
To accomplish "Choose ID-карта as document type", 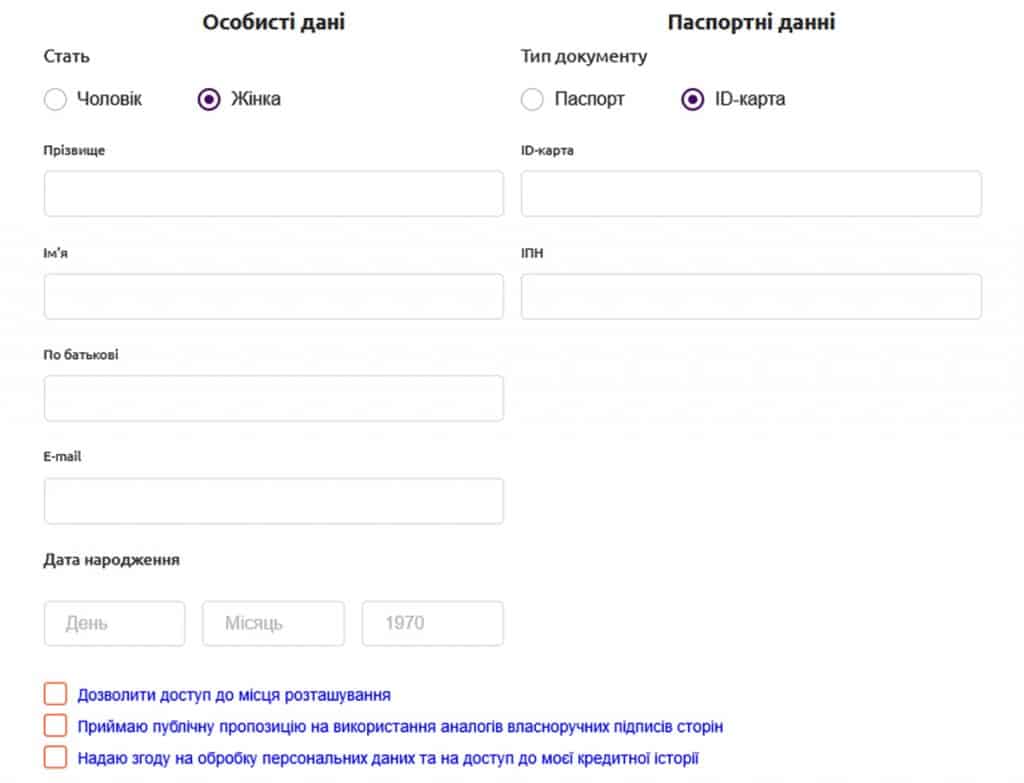I will click(x=692, y=99).
